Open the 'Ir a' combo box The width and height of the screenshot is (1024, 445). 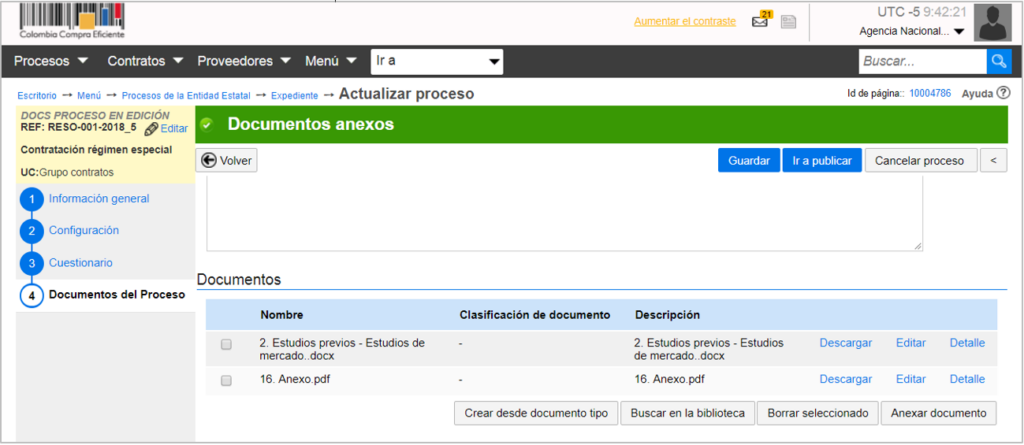(x=436, y=62)
